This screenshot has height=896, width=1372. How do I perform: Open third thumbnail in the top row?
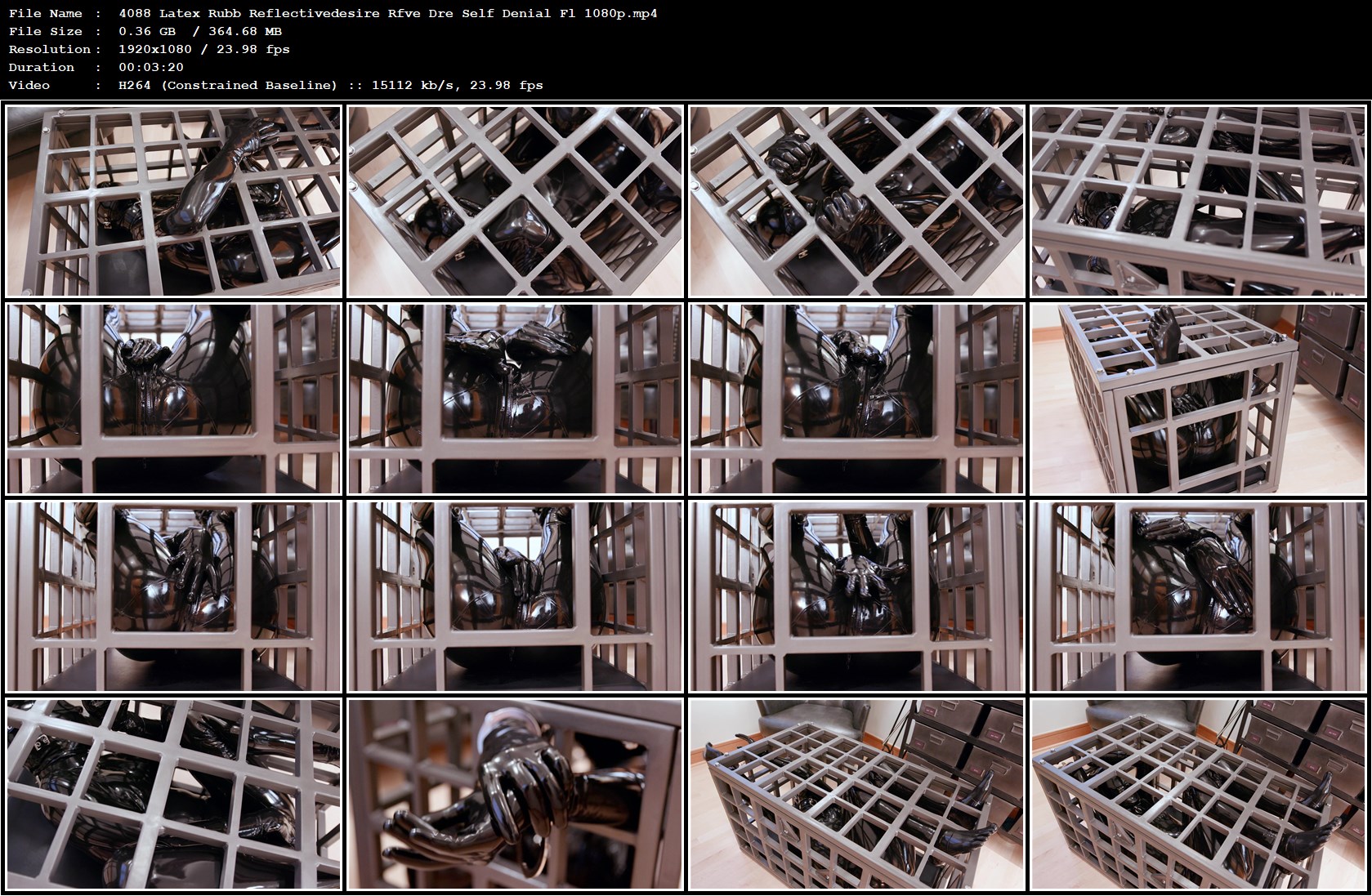[856, 202]
